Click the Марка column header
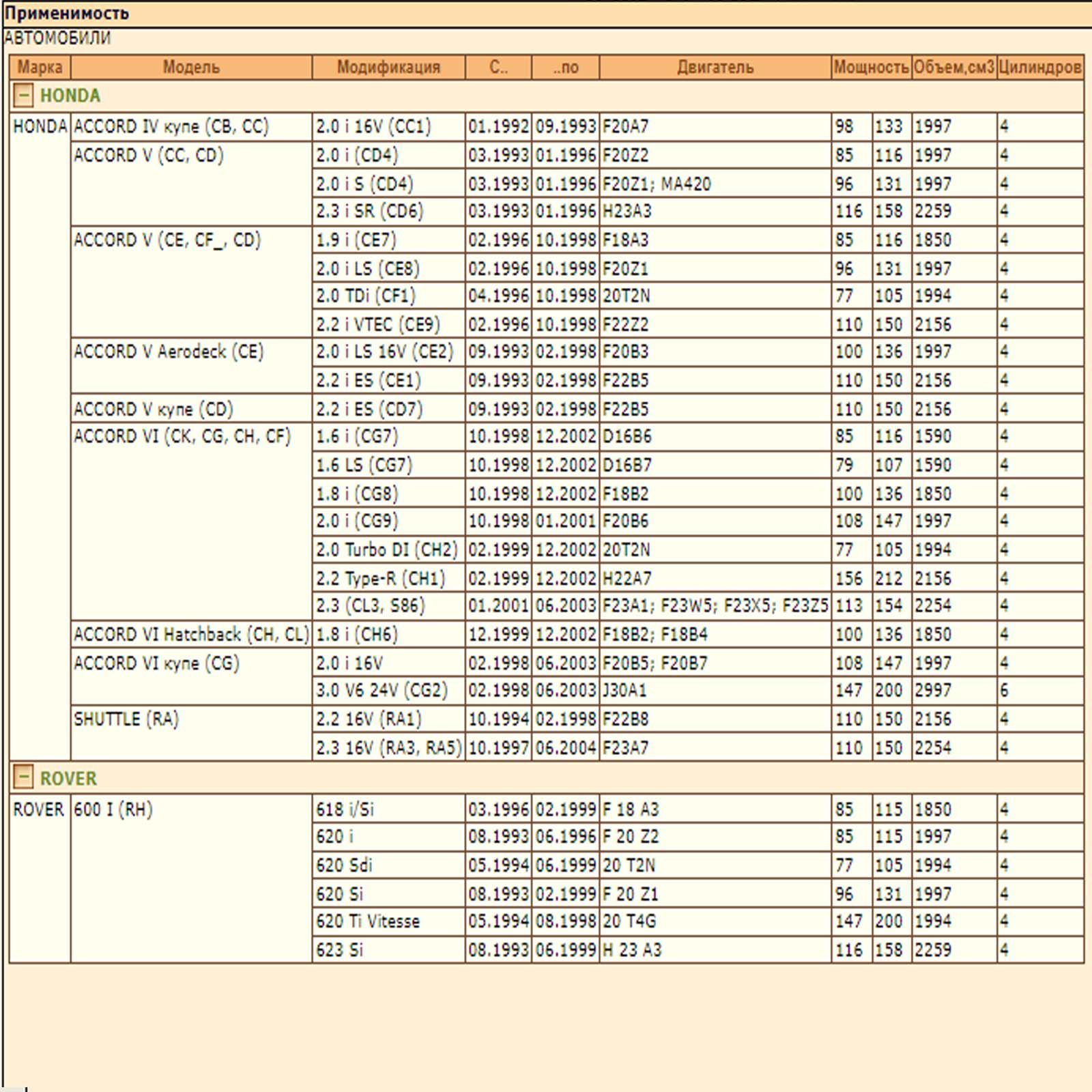This screenshot has width=1092, height=1092. (40, 67)
